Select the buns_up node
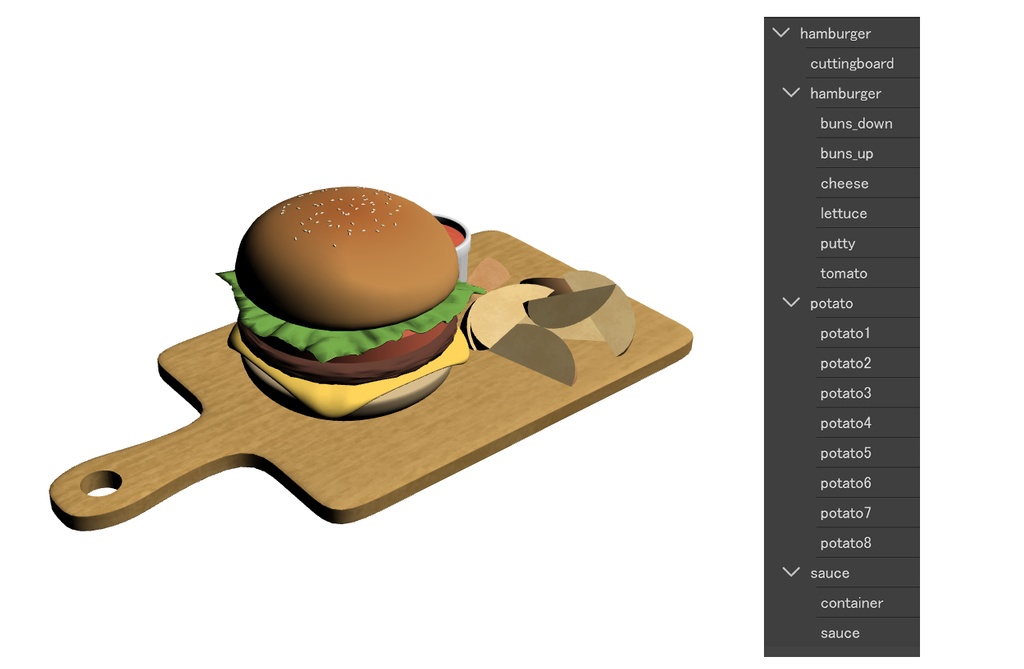Viewport: 1024px width, 669px height. 849,152
